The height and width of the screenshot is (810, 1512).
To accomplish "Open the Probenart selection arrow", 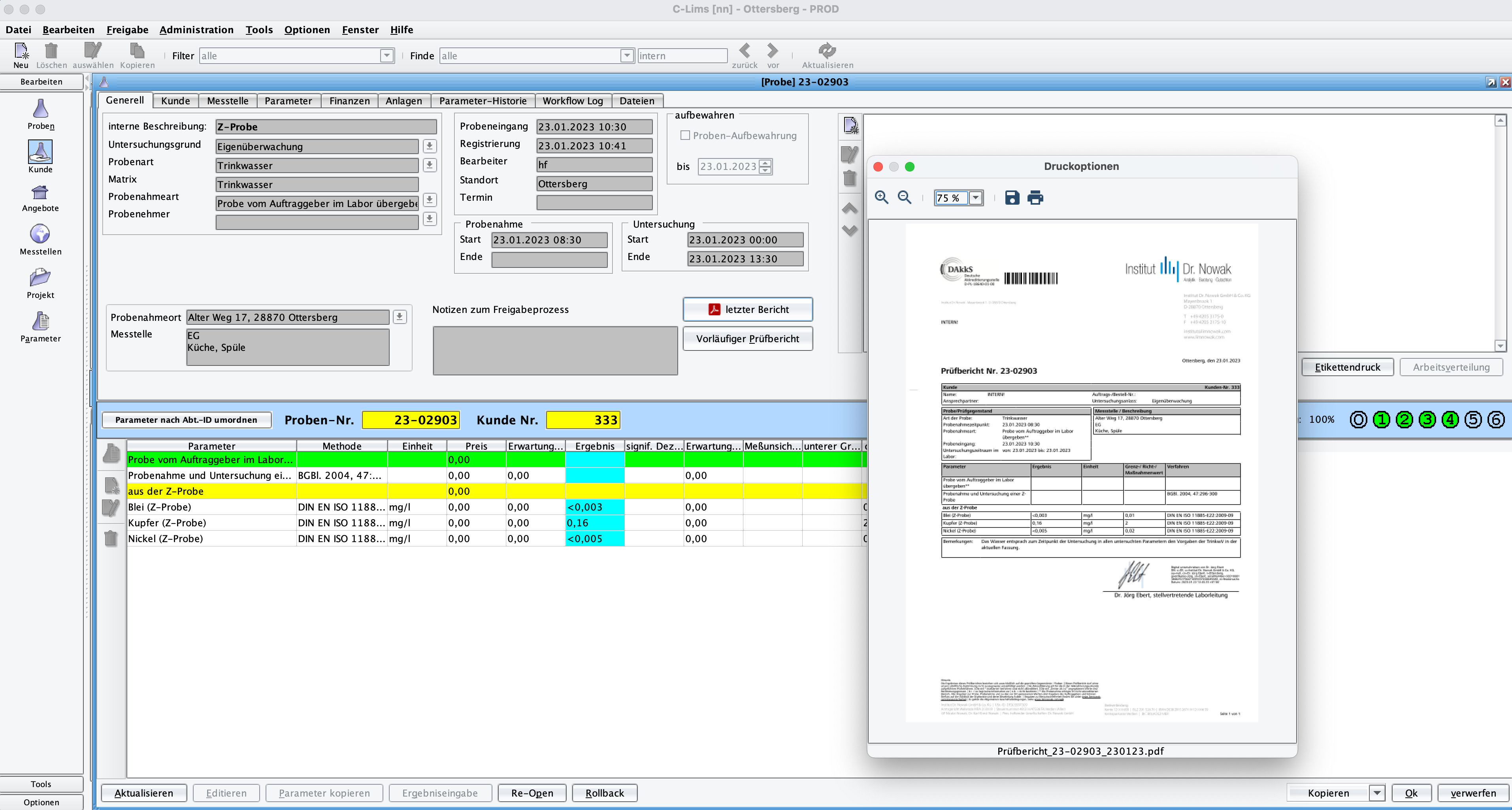I will [x=430, y=165].
